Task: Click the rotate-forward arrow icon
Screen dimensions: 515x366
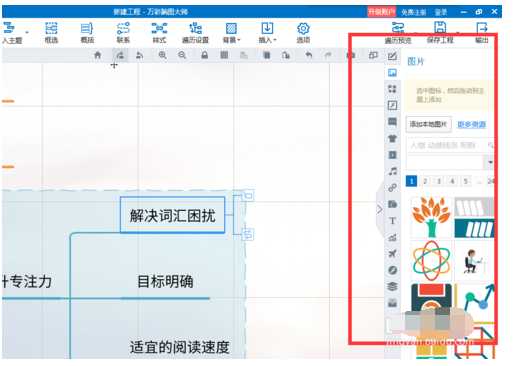Action: [120, 55]
